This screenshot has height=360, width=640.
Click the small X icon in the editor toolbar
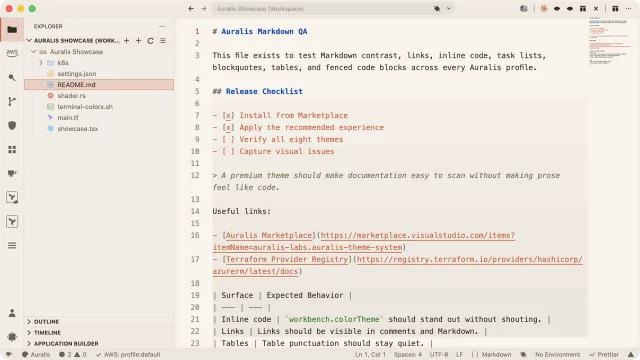596,9
